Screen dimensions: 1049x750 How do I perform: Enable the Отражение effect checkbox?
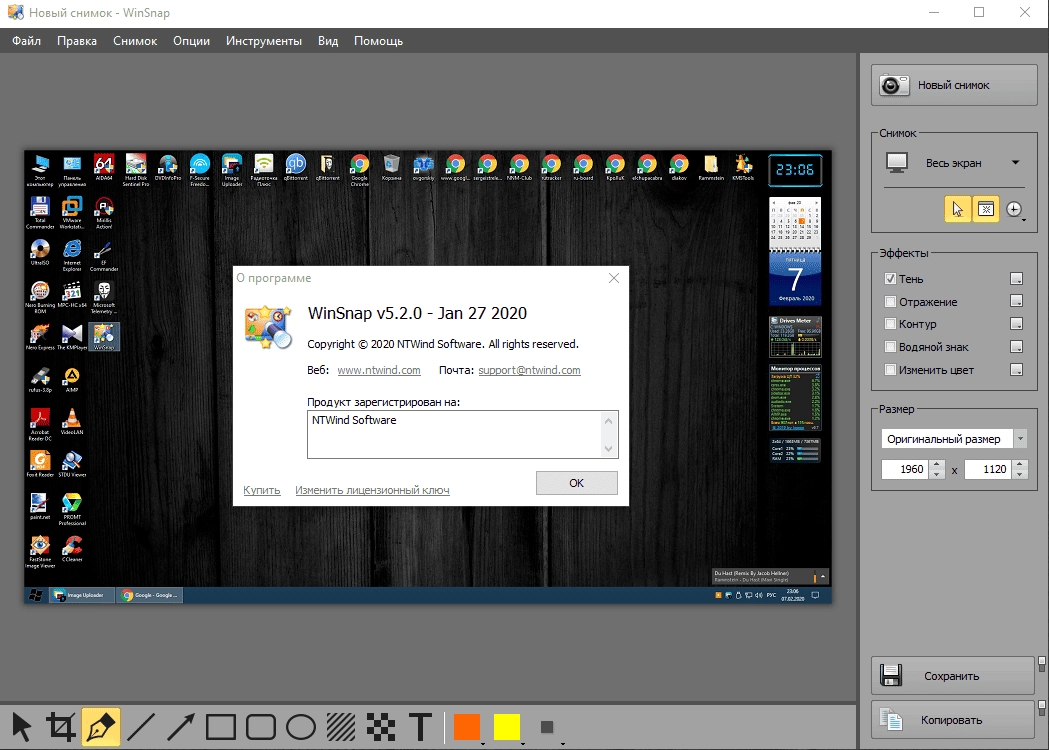coord(890,302)
